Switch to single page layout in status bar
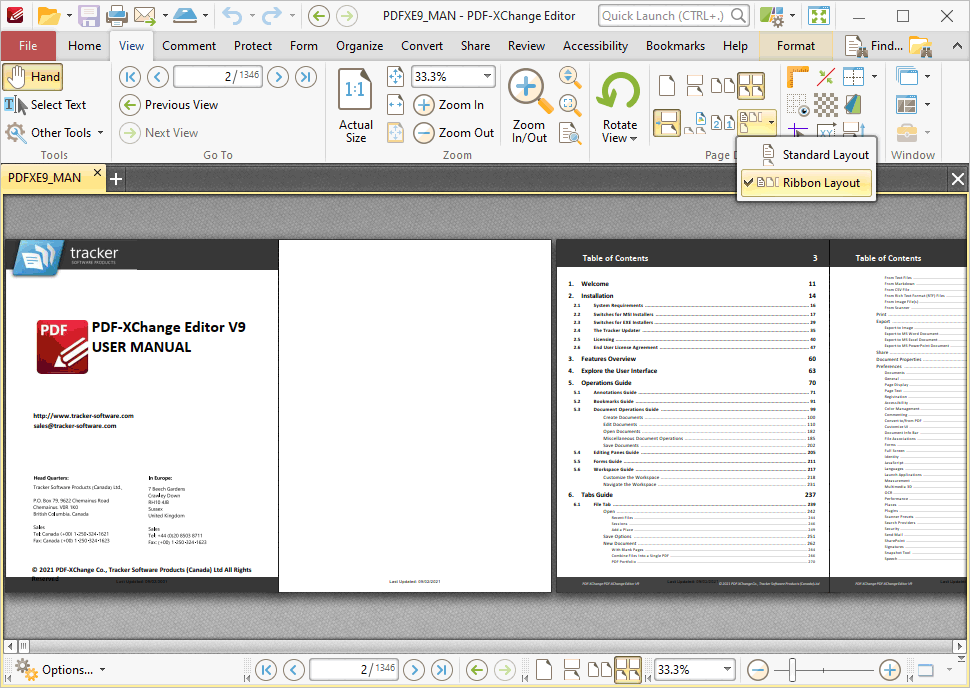970x688 pixels. tap(544, 670)
